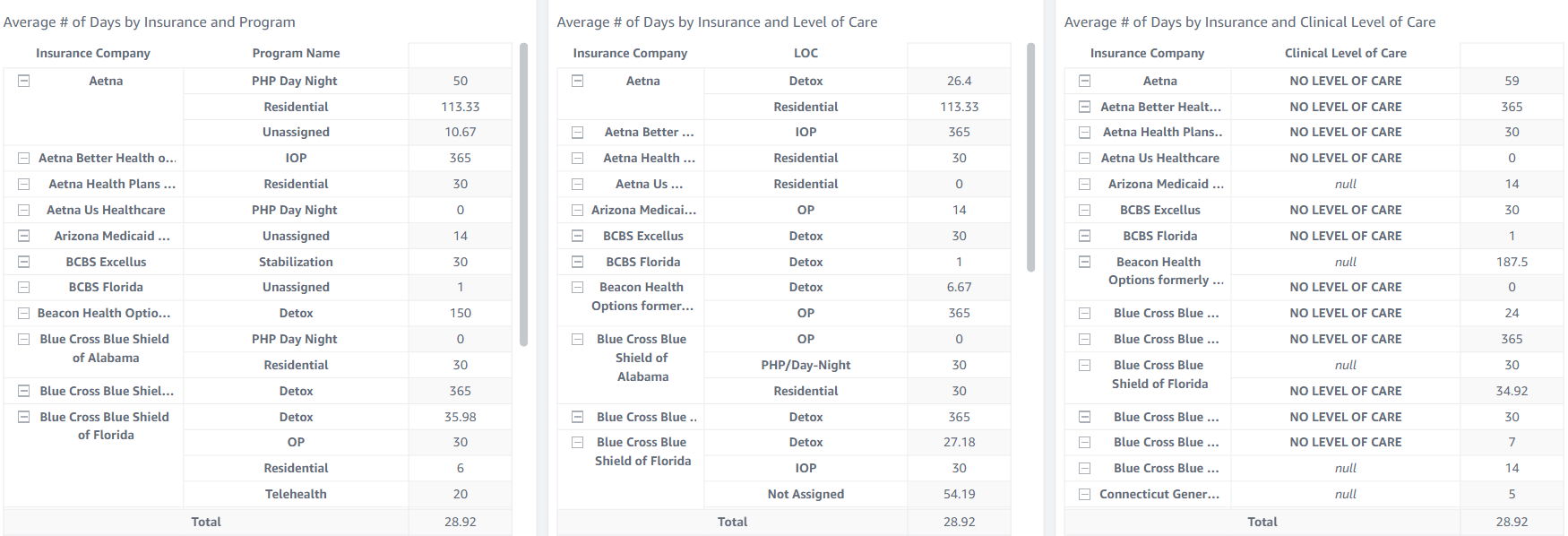Collapse Beacon Health Options in Level of Care table

(x=578, y=288)
